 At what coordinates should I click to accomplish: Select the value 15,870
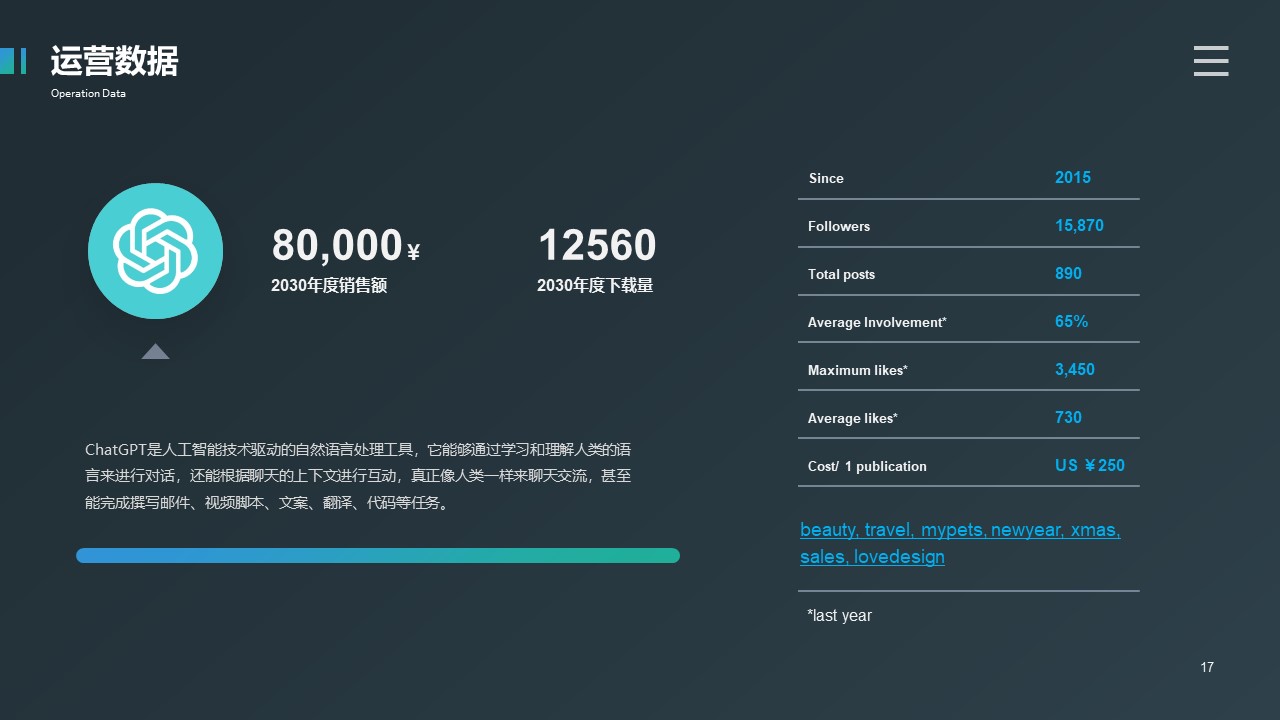point(1079,225)
